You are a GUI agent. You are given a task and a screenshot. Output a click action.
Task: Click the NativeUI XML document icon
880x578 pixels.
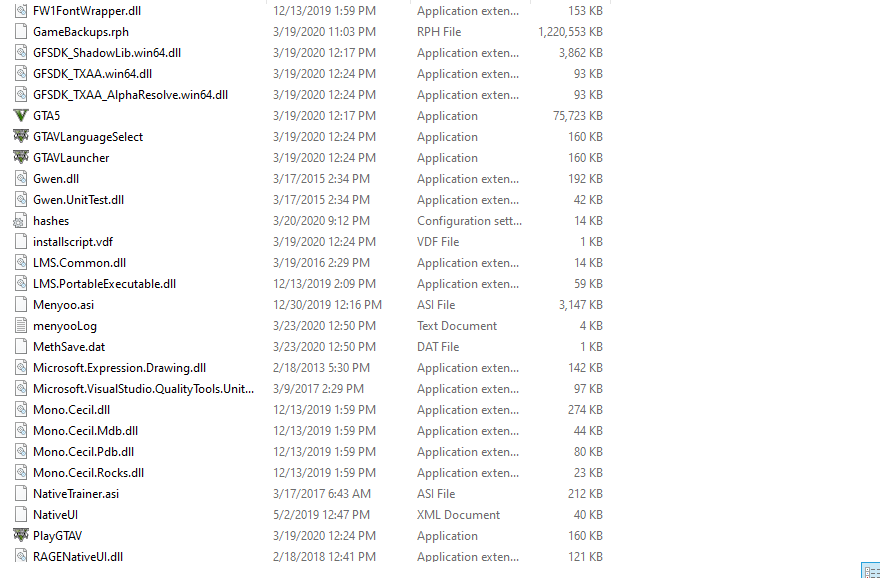coord(21,515)
